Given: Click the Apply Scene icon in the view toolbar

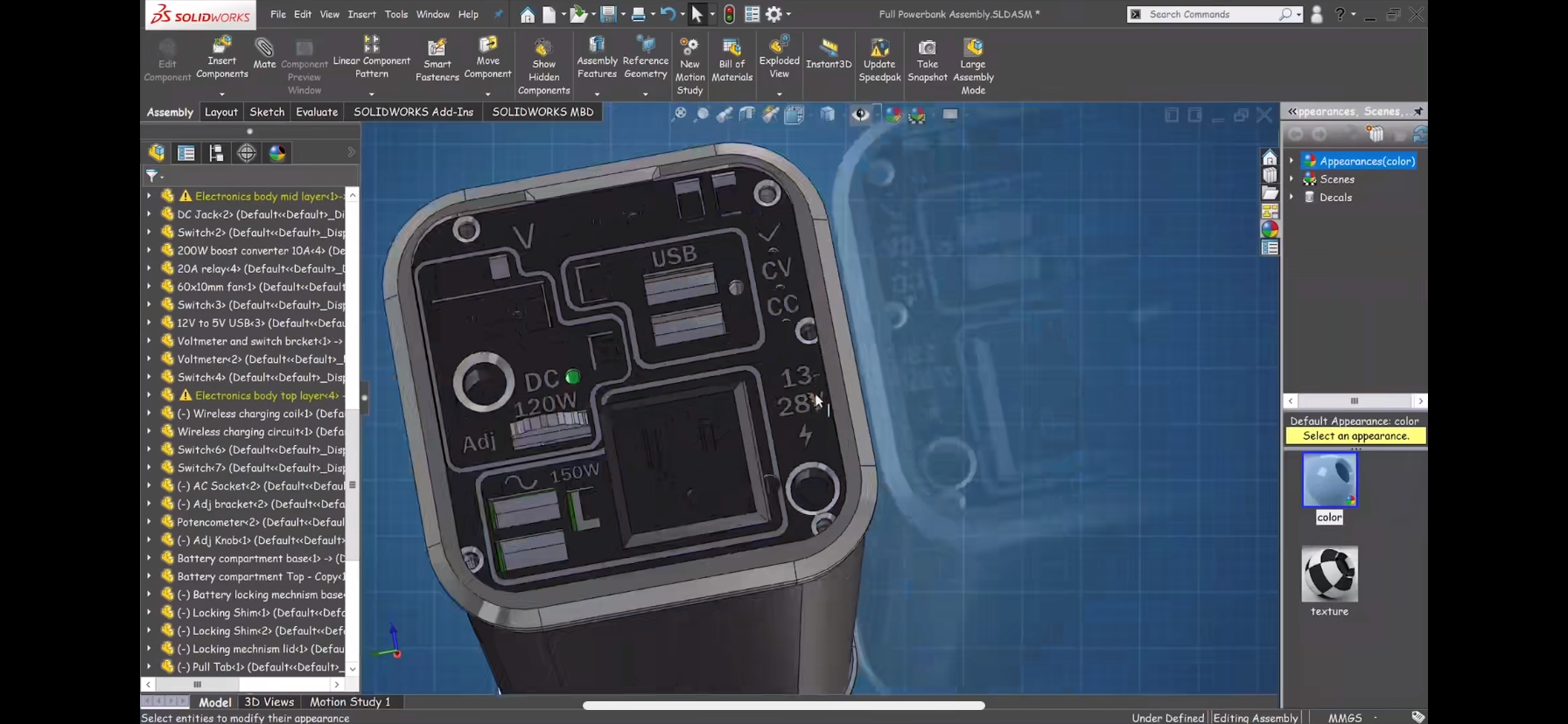Looking at the screenshot, I should pos(917,114).
